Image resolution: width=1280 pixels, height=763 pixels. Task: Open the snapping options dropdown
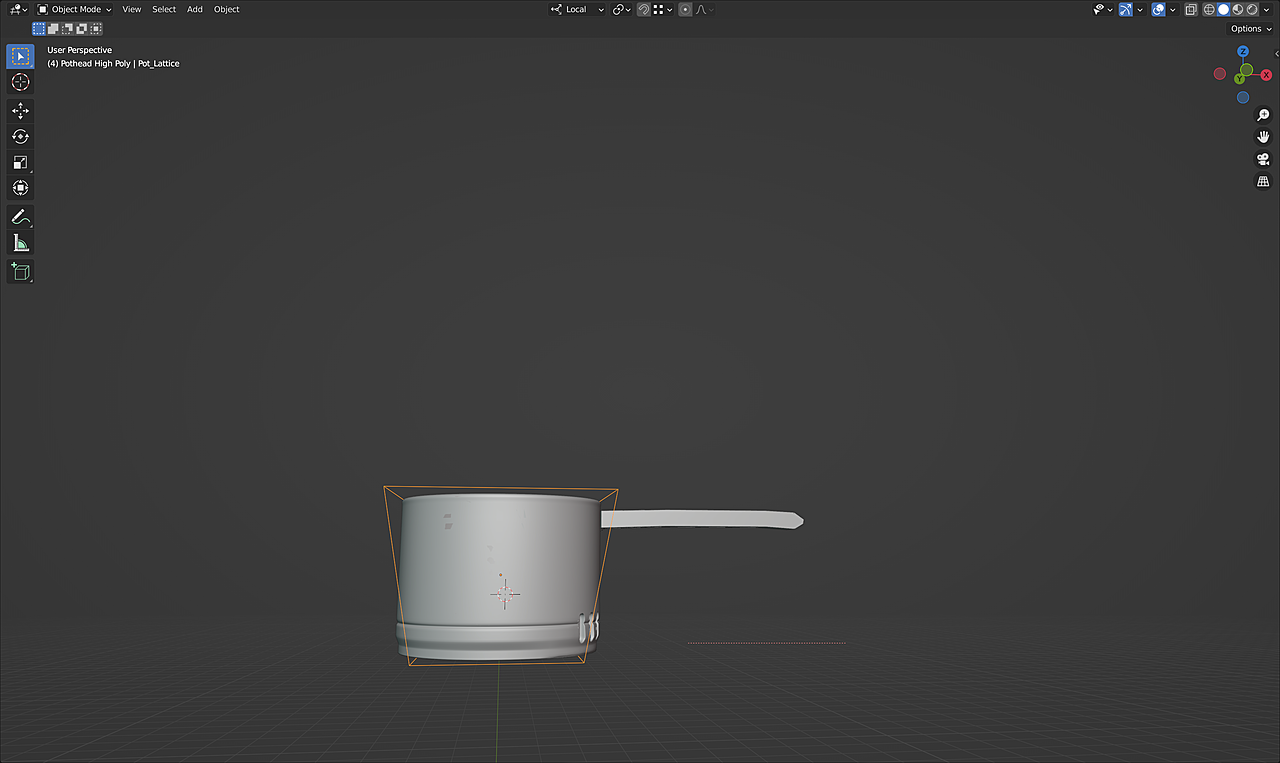663,9
